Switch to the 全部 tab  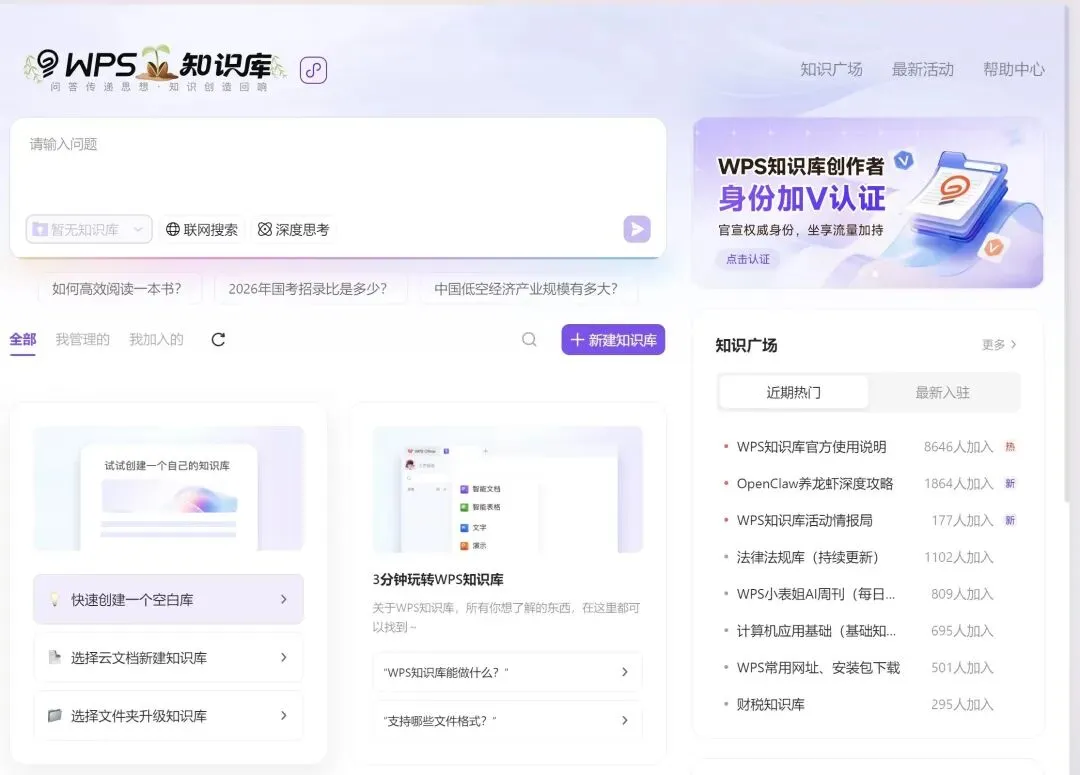tap(23, 339)
